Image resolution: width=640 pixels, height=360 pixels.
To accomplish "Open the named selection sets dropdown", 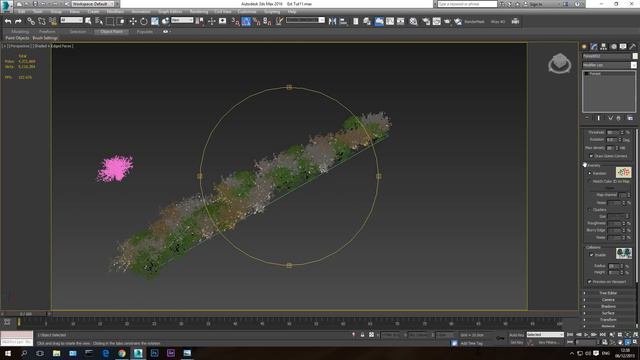I will click(305, 20).
